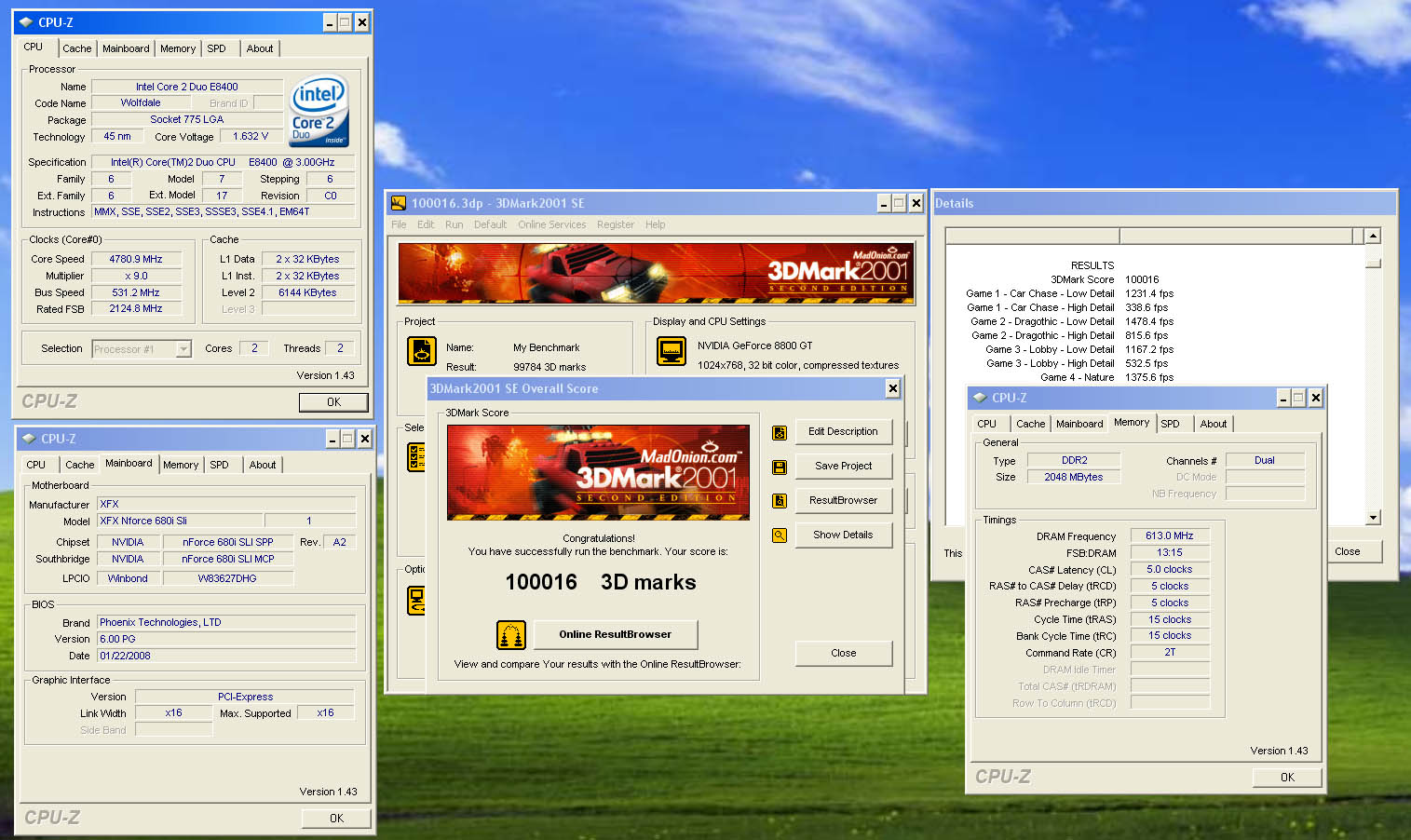Click OK in the Mainboard CPU-Z window
The image size is (1411, 840).
point(336,819)
